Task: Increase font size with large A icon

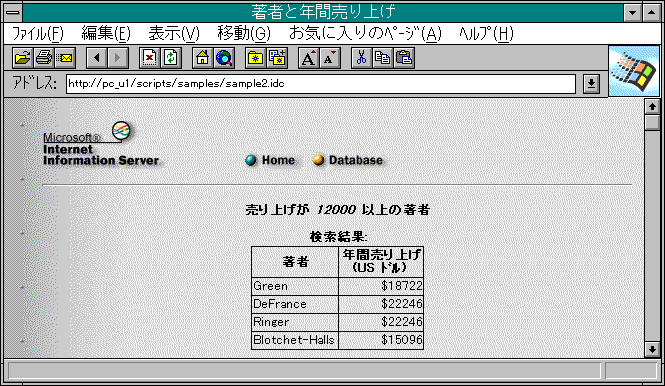Action: pyautogui.click(x=309, y=58)
